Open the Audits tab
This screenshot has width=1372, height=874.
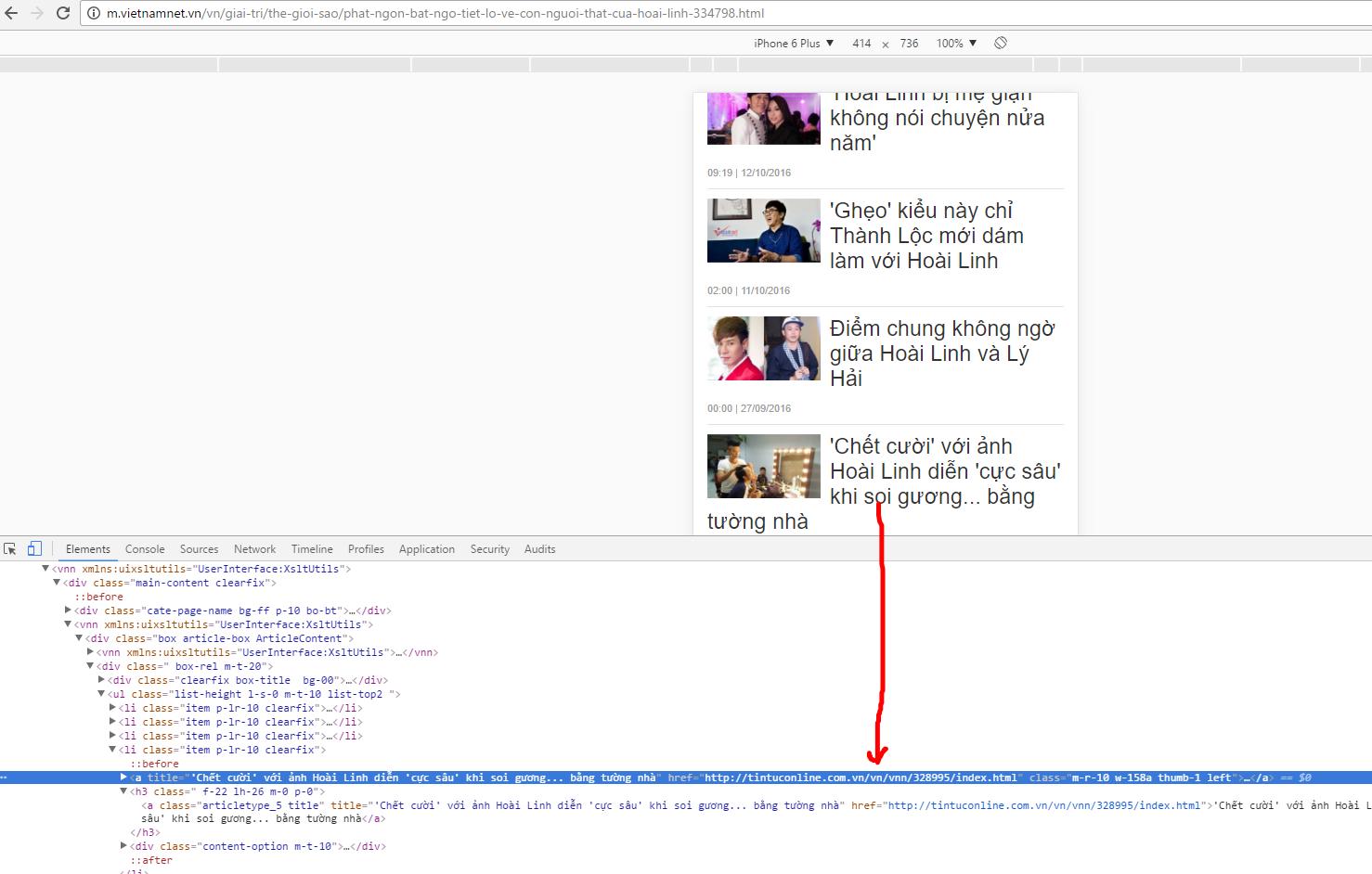[x=539, y=549]
